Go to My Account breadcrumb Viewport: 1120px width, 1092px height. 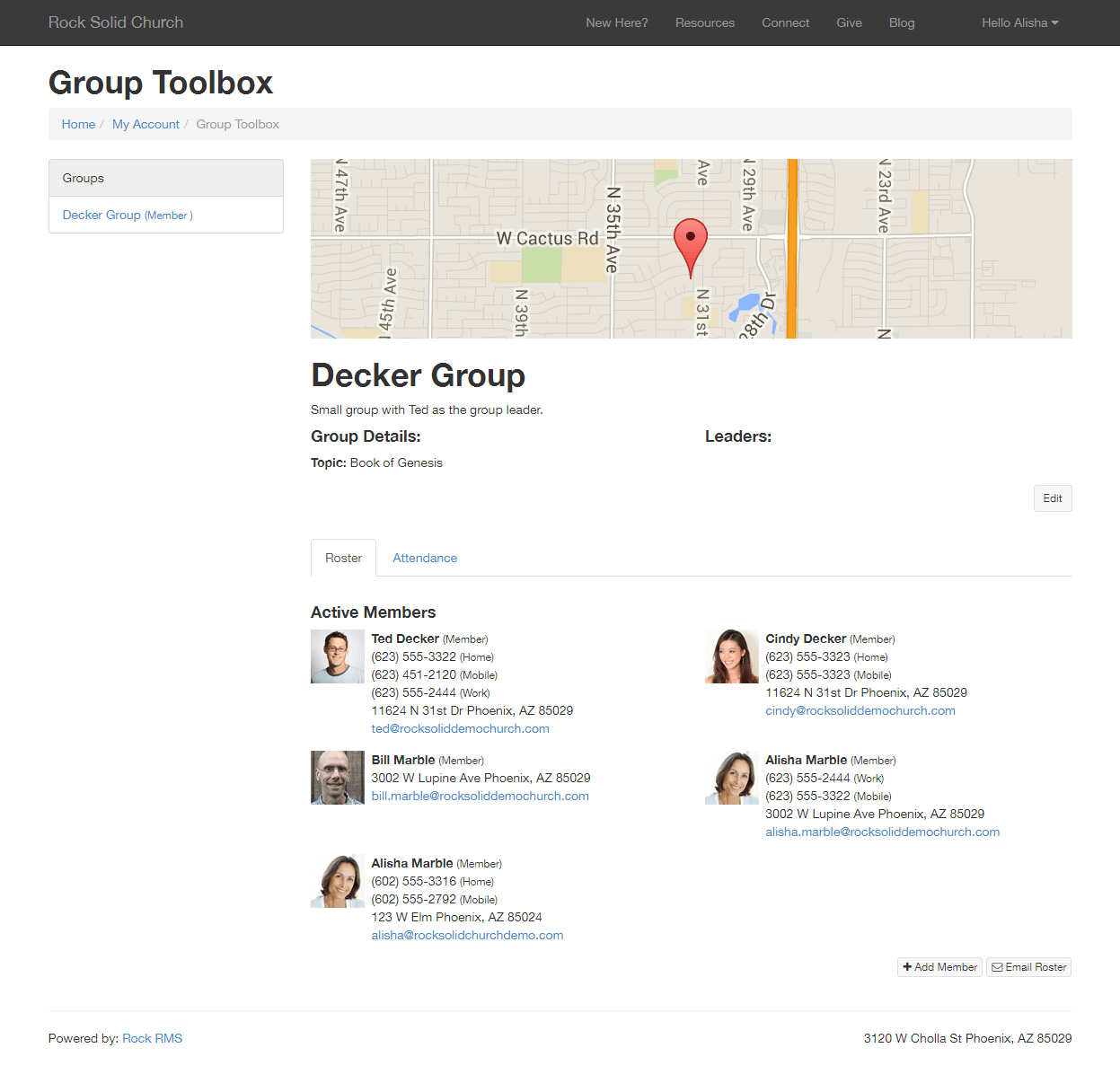coord(146,124)
